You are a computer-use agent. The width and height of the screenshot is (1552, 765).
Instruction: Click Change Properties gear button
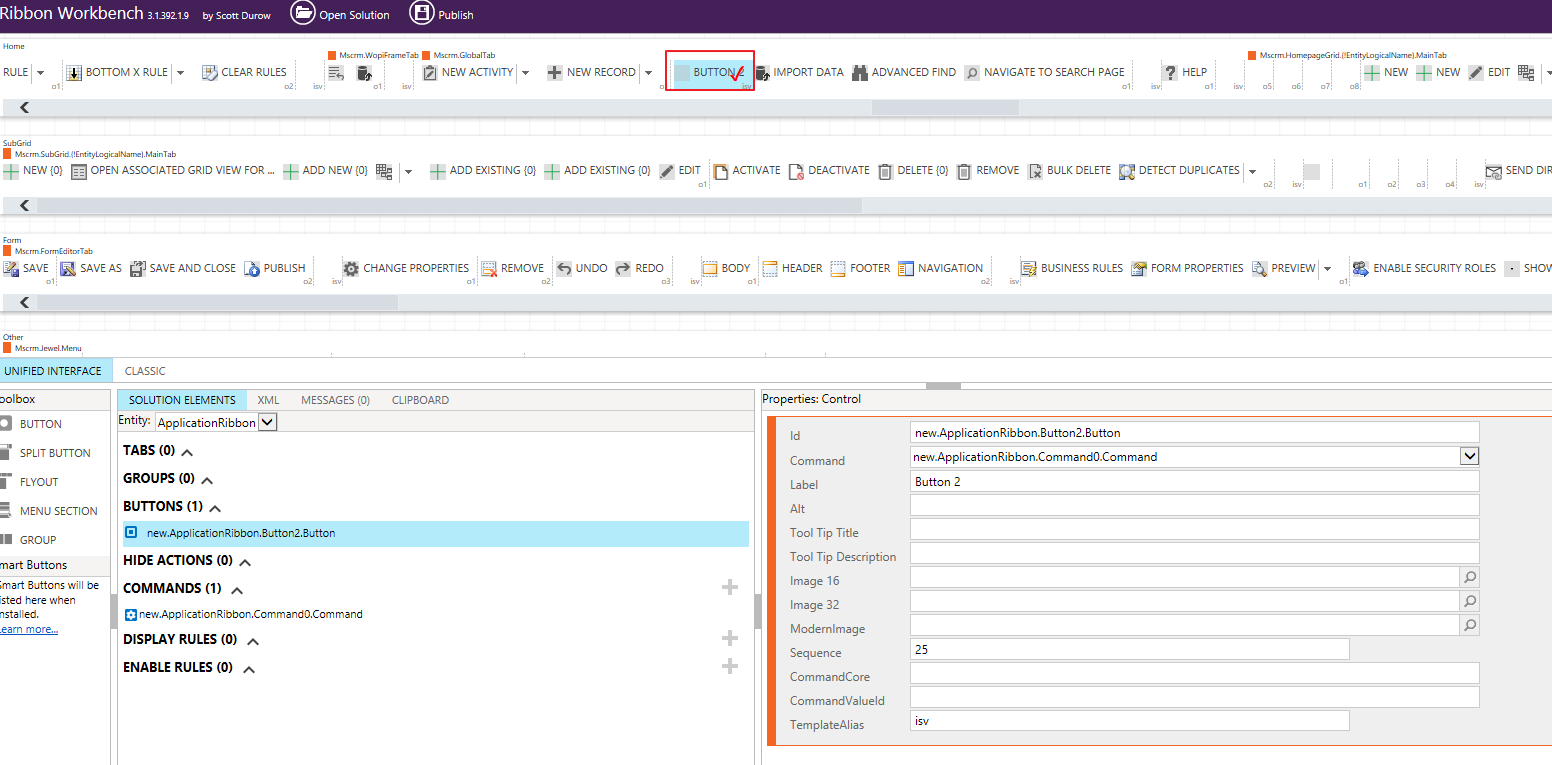click(406, 268)
